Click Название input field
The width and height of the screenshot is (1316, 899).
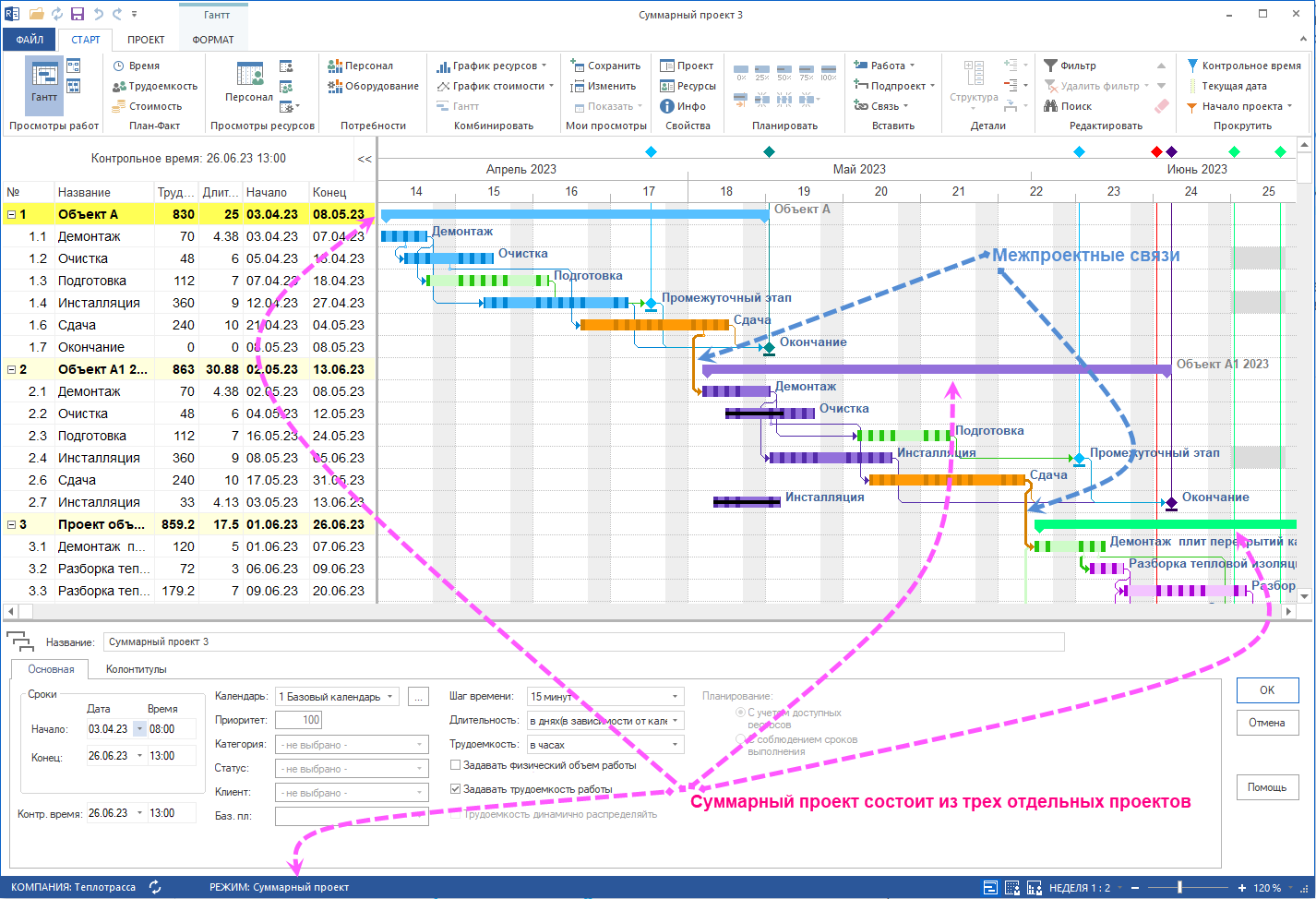583,641
